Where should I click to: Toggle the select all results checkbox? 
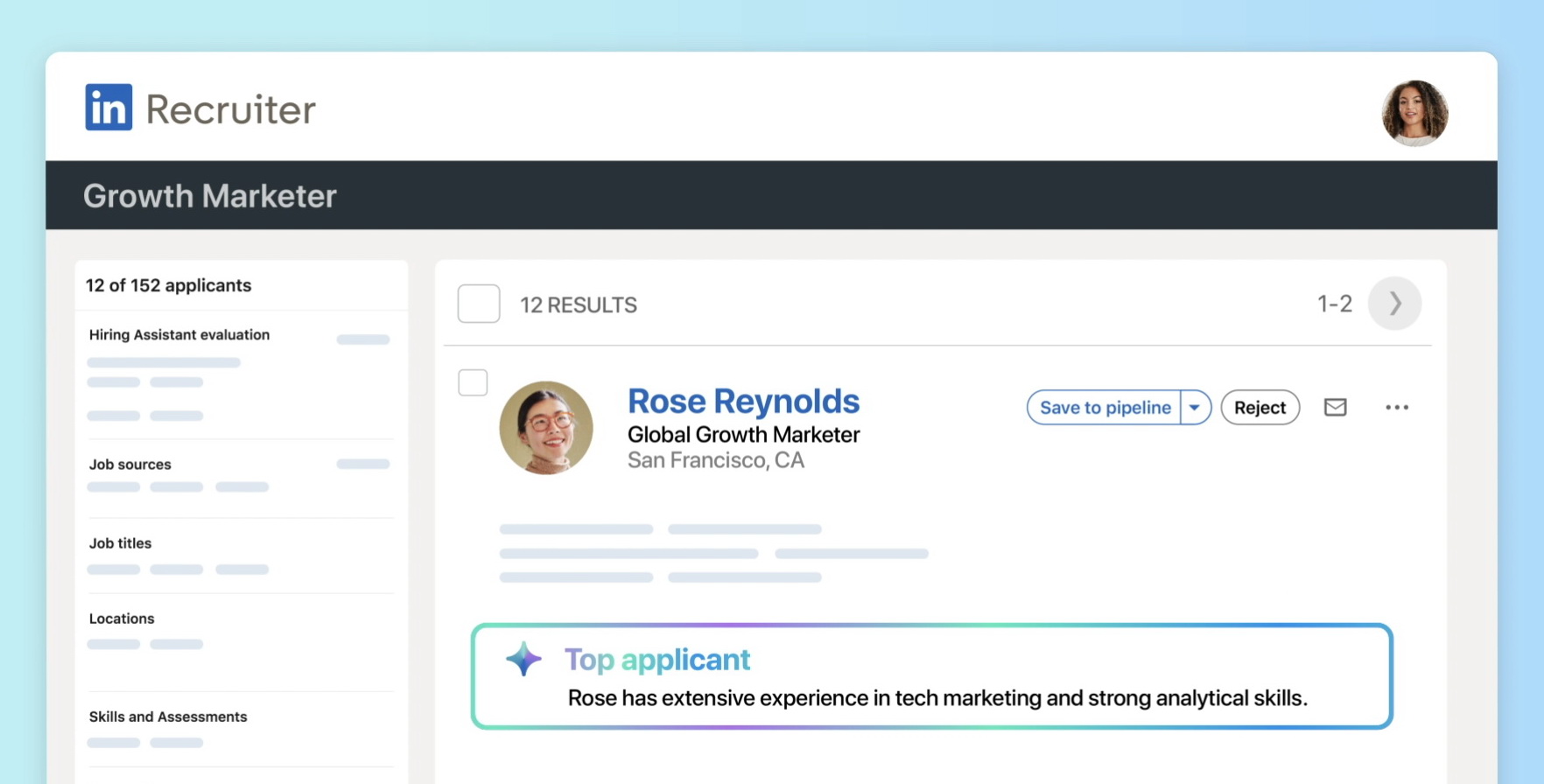tap(479, 304)
